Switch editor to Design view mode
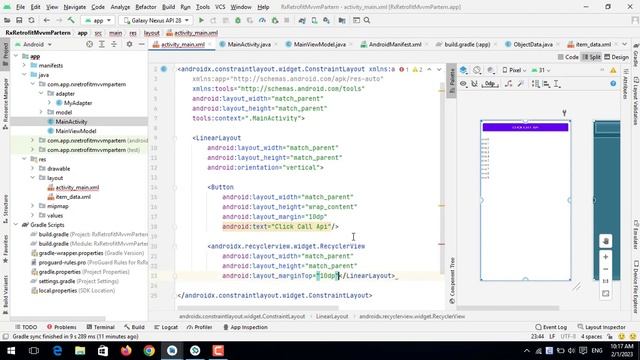Image resolution: width=640 pixels, height=360 pixels. [616, 57]
